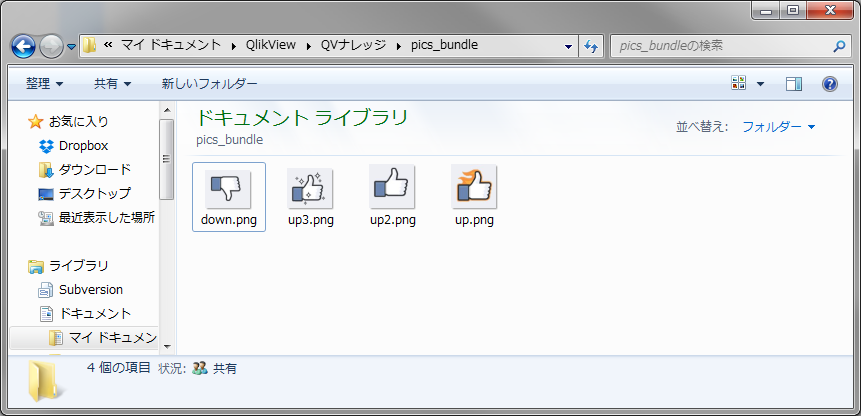Select お気に入り in the navigation pane
The image size is (863, 418).
[x=79, y=121]
